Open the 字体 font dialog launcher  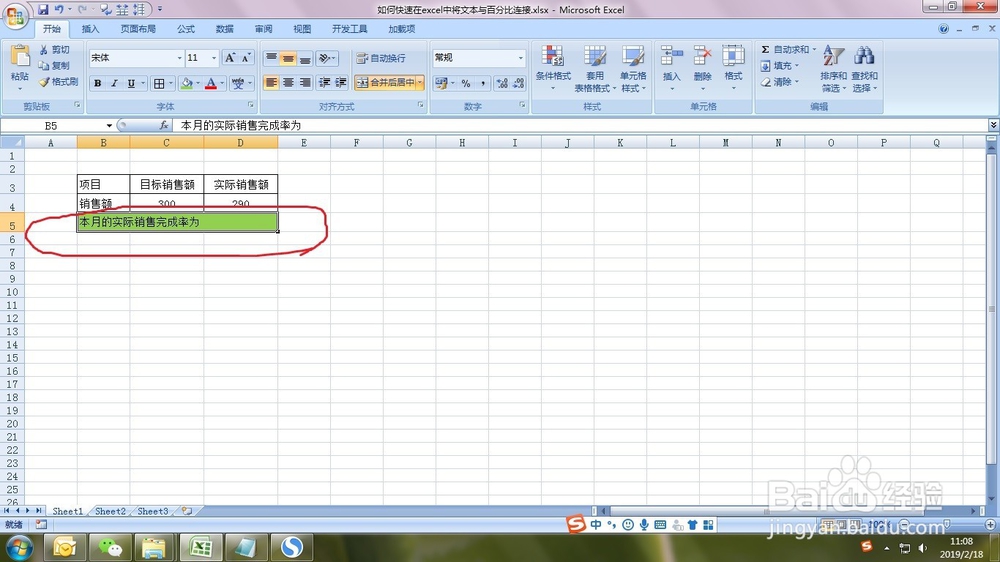pos(251,105)
